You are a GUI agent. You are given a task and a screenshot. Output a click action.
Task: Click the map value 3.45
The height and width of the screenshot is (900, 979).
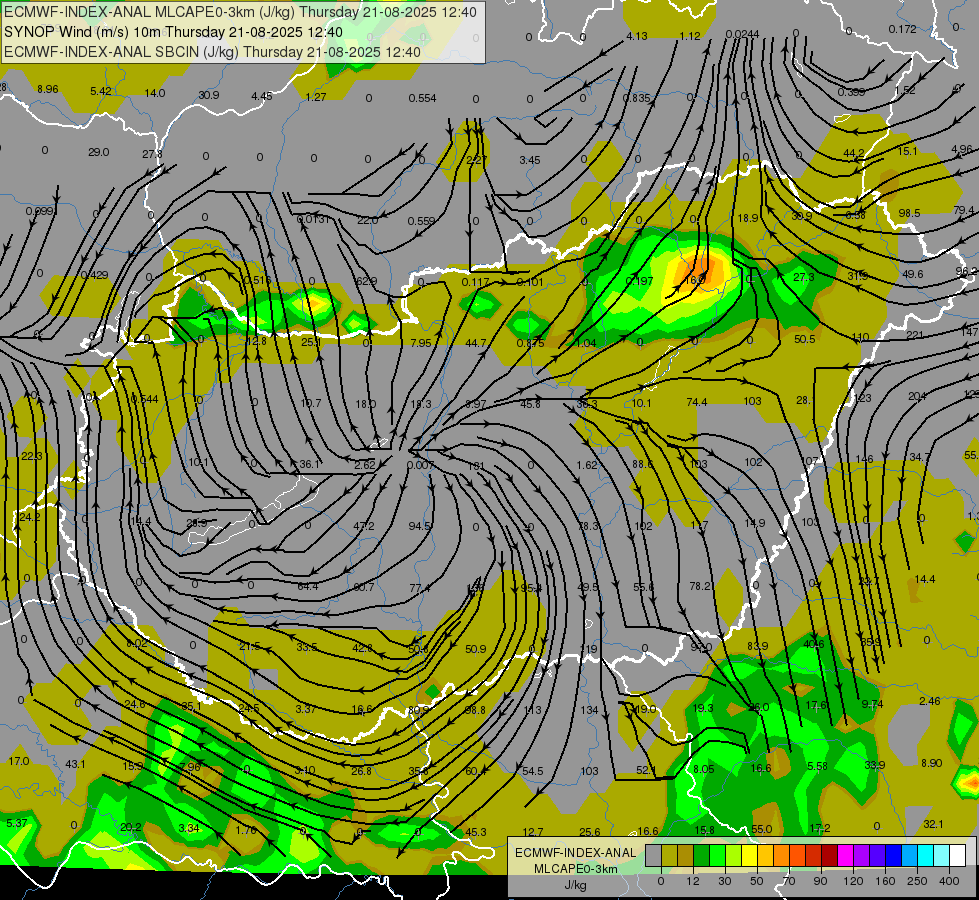click(529, 160)
